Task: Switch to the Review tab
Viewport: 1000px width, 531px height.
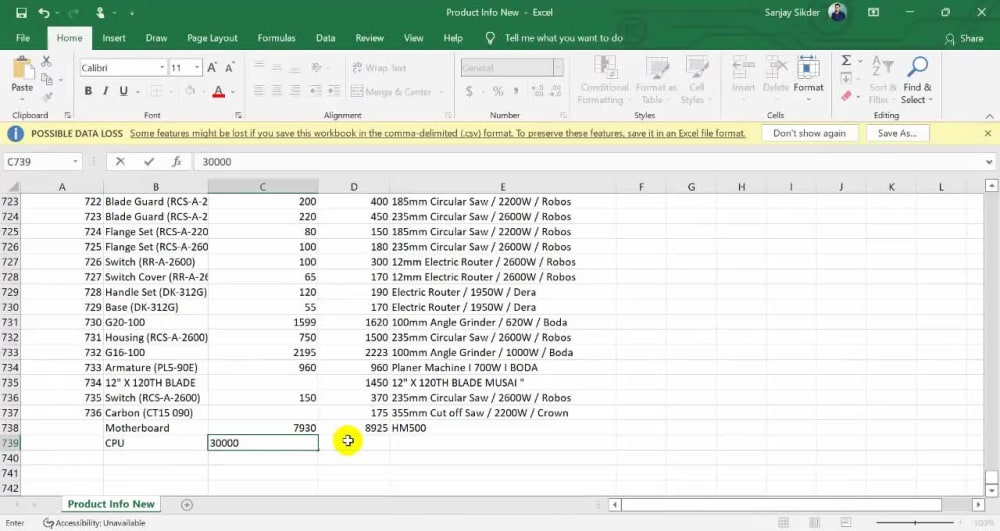Action: pyautogui.click(x=369, y=38)
